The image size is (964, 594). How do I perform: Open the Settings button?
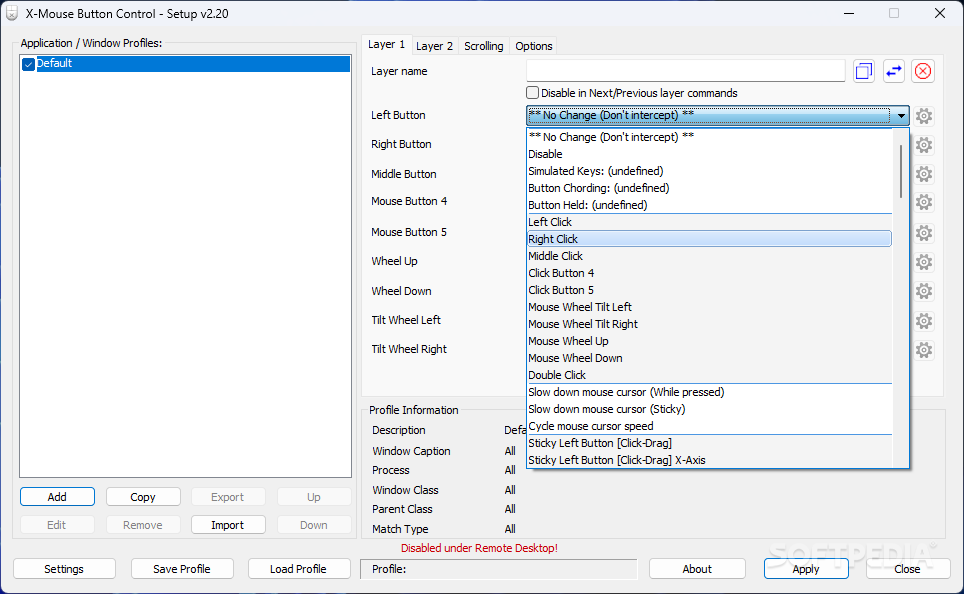(64, 569)
